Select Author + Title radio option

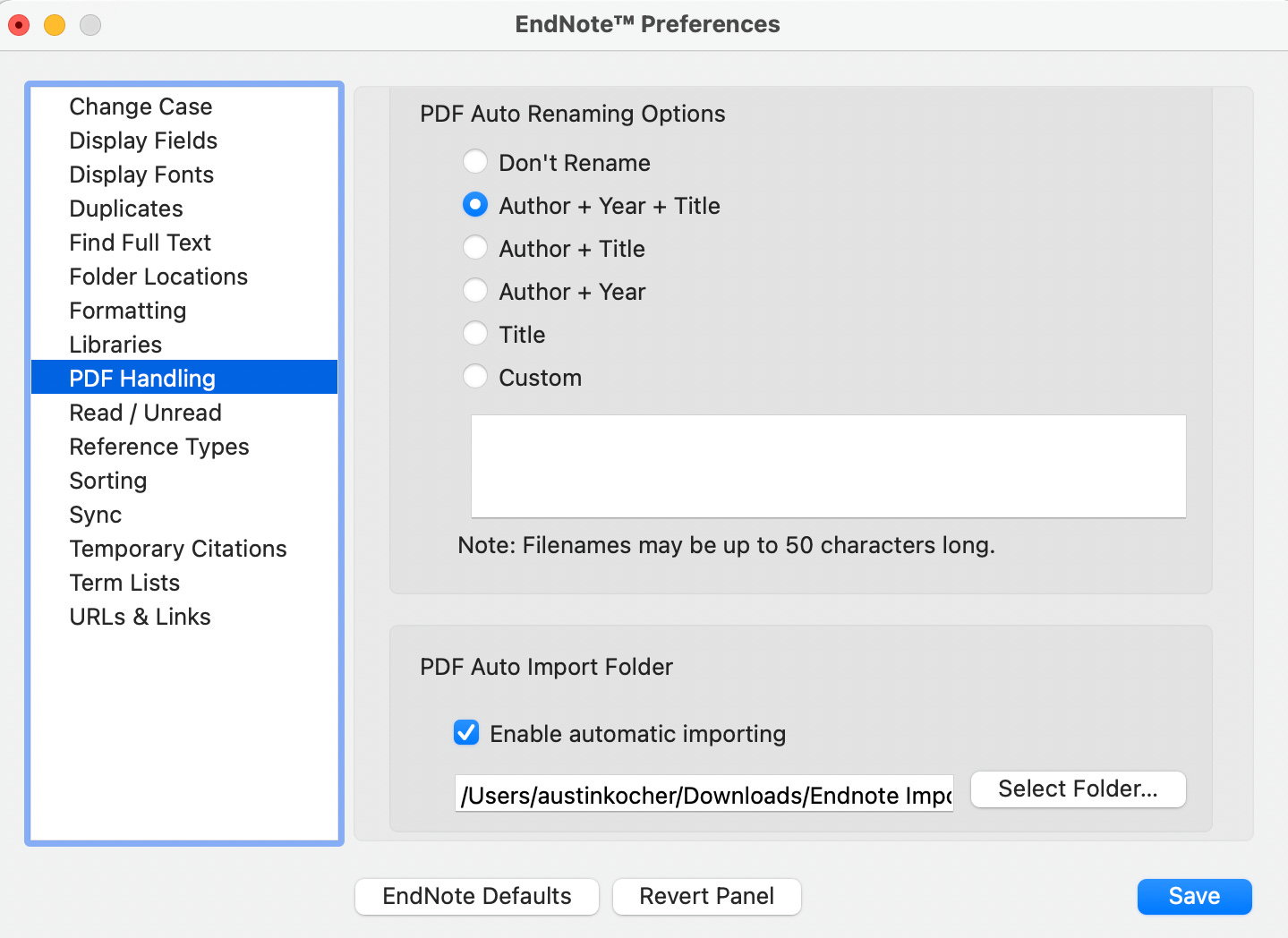[475, 248]
